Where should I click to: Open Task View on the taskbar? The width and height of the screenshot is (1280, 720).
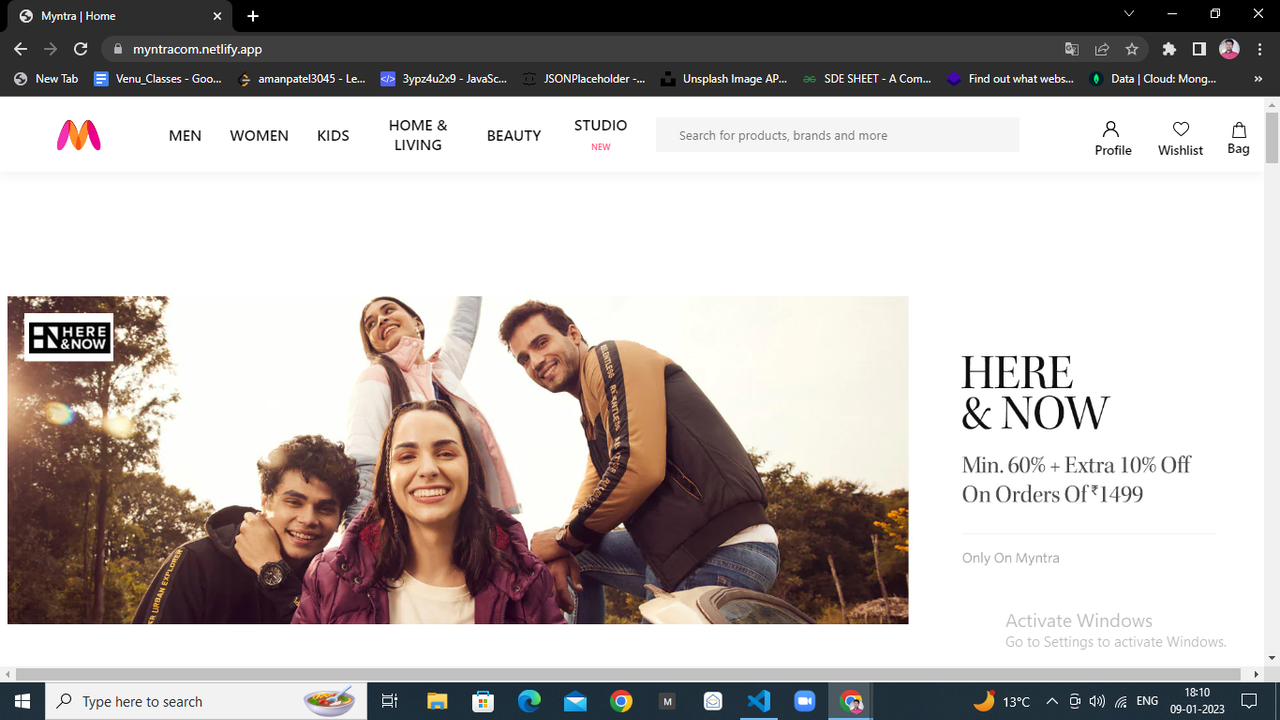tap(390, 701)
